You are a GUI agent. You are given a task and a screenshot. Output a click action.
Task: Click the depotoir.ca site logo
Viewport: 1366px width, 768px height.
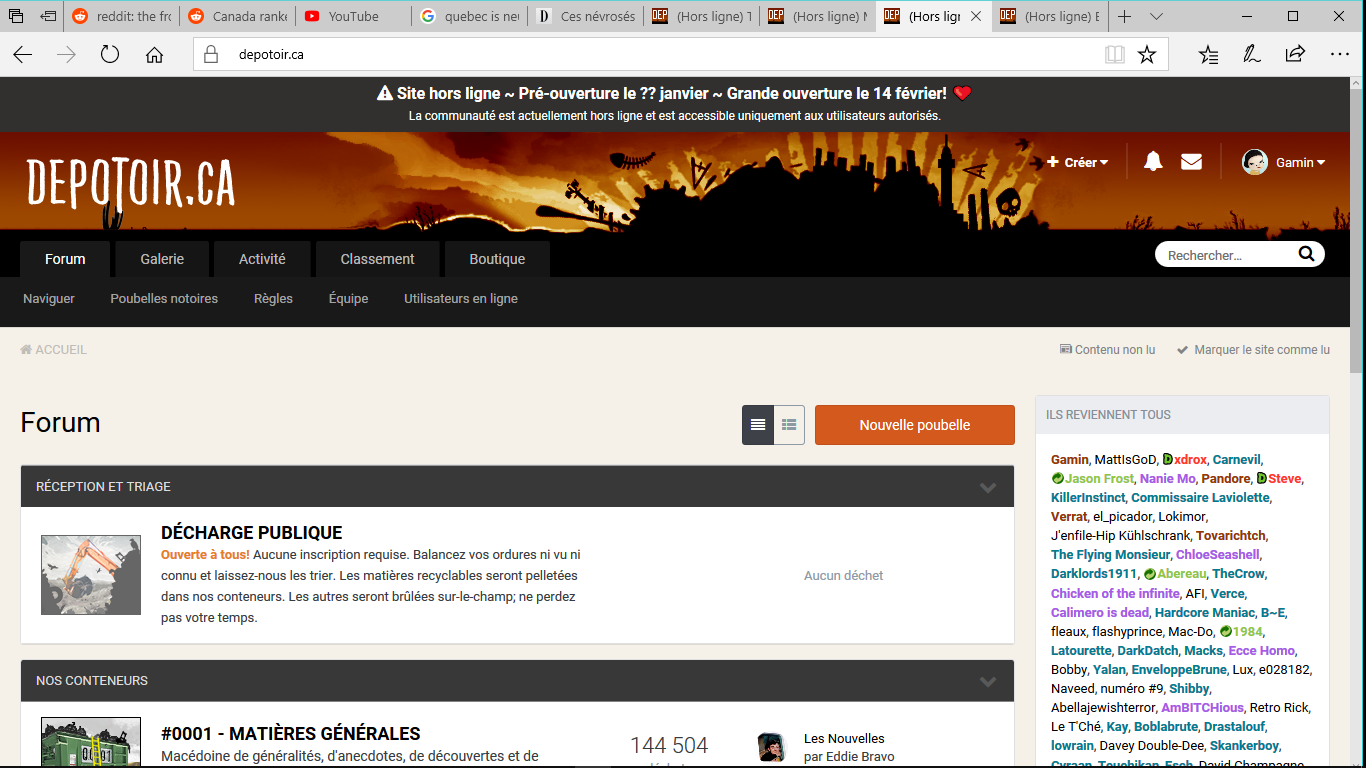(x=131, y=183)
